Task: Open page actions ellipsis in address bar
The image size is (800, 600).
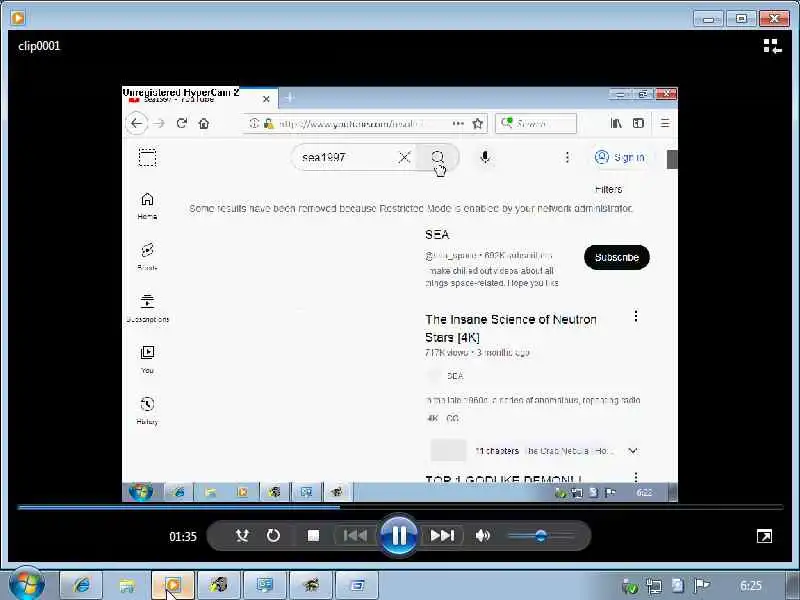Action: (458, 123)
